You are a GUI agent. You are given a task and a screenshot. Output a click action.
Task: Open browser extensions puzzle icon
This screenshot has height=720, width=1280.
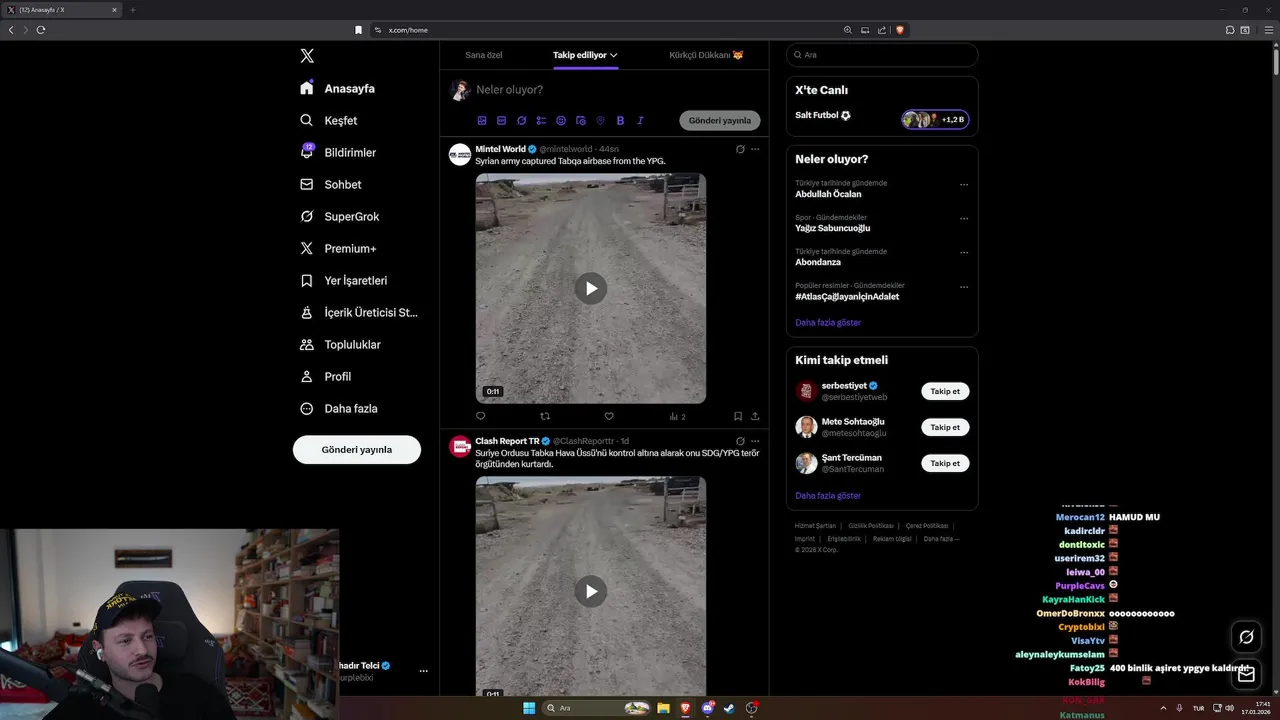click(x=1230, y=30)
